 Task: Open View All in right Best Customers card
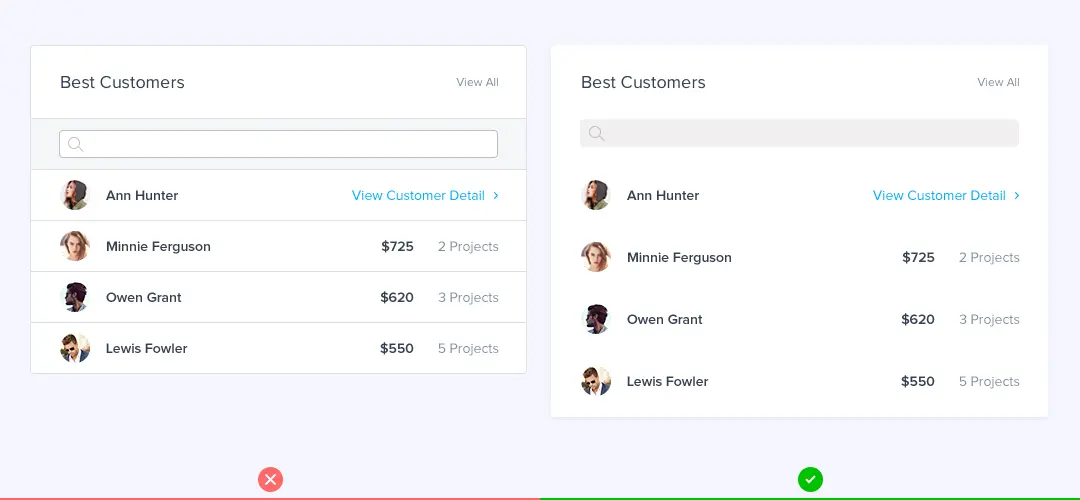tap(998, 82)
